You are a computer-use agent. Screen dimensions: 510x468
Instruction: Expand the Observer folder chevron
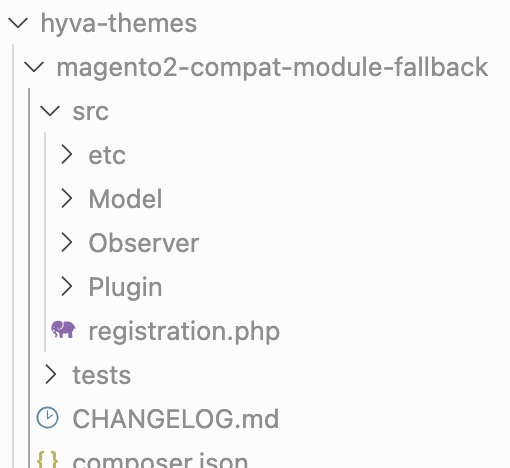point(67,242)
